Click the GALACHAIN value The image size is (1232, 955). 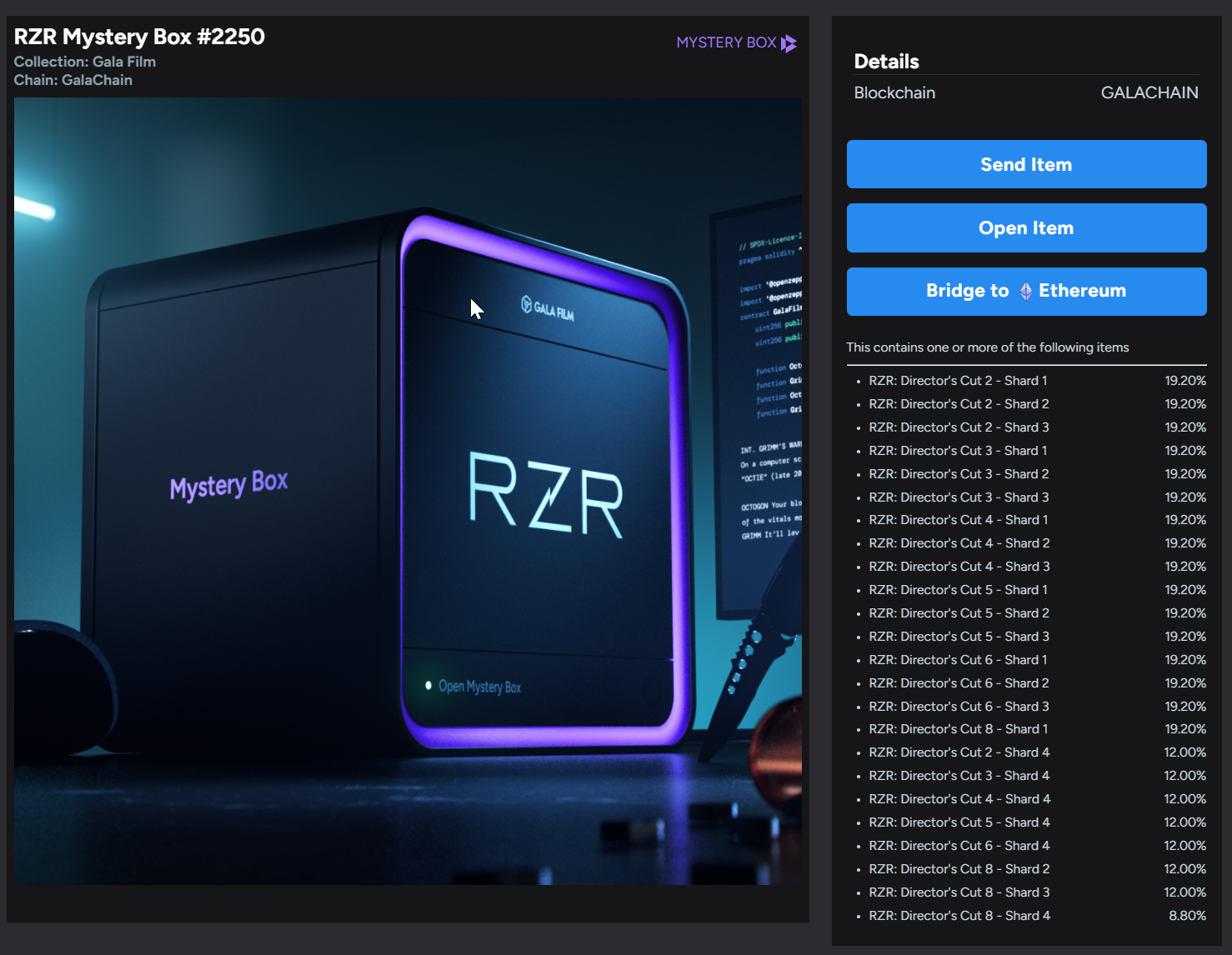[x=1149, y=92]
